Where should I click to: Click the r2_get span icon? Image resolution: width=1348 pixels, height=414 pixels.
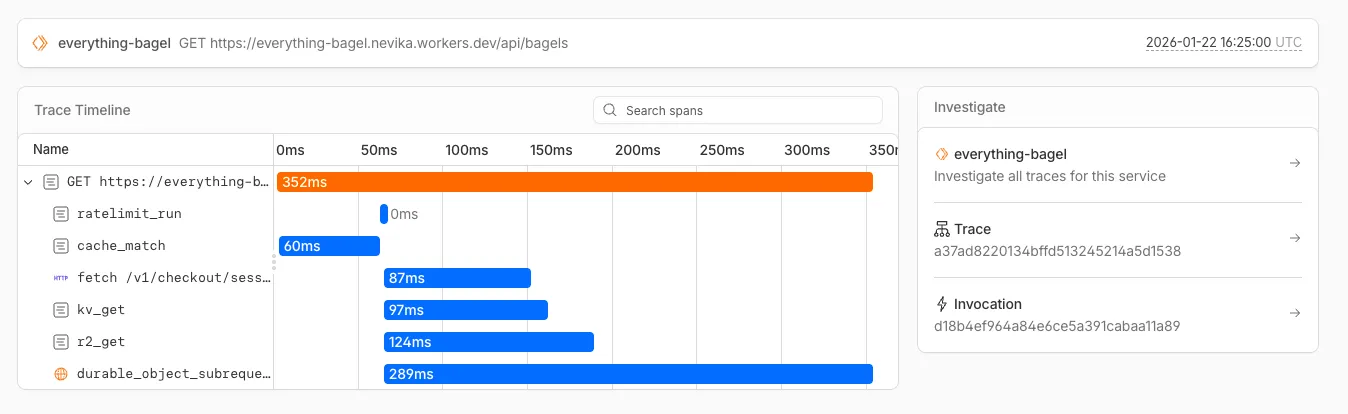click(x=60, y=342)
